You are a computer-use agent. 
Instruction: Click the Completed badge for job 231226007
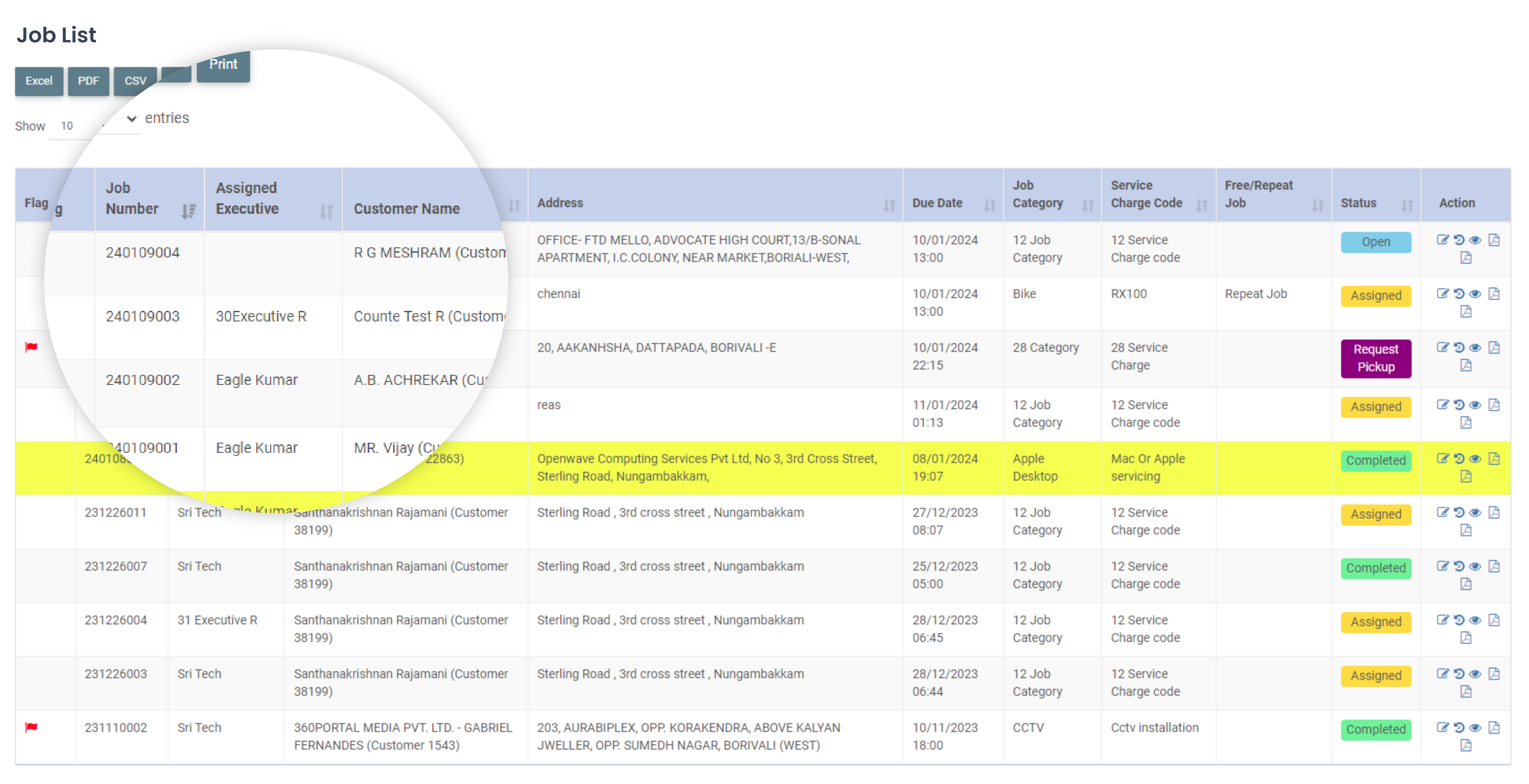1376,568
